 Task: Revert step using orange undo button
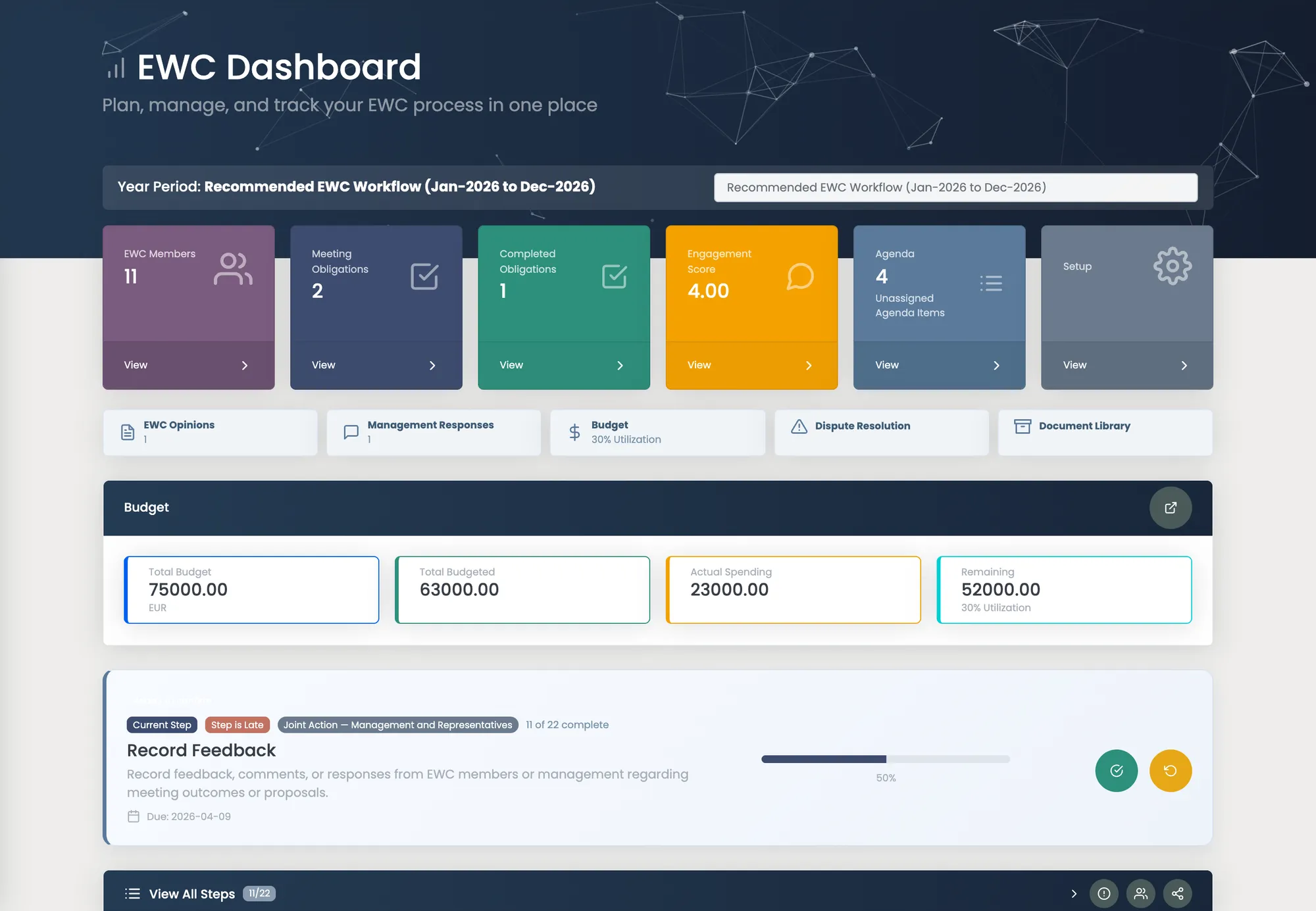click(x=1171, y=771)
